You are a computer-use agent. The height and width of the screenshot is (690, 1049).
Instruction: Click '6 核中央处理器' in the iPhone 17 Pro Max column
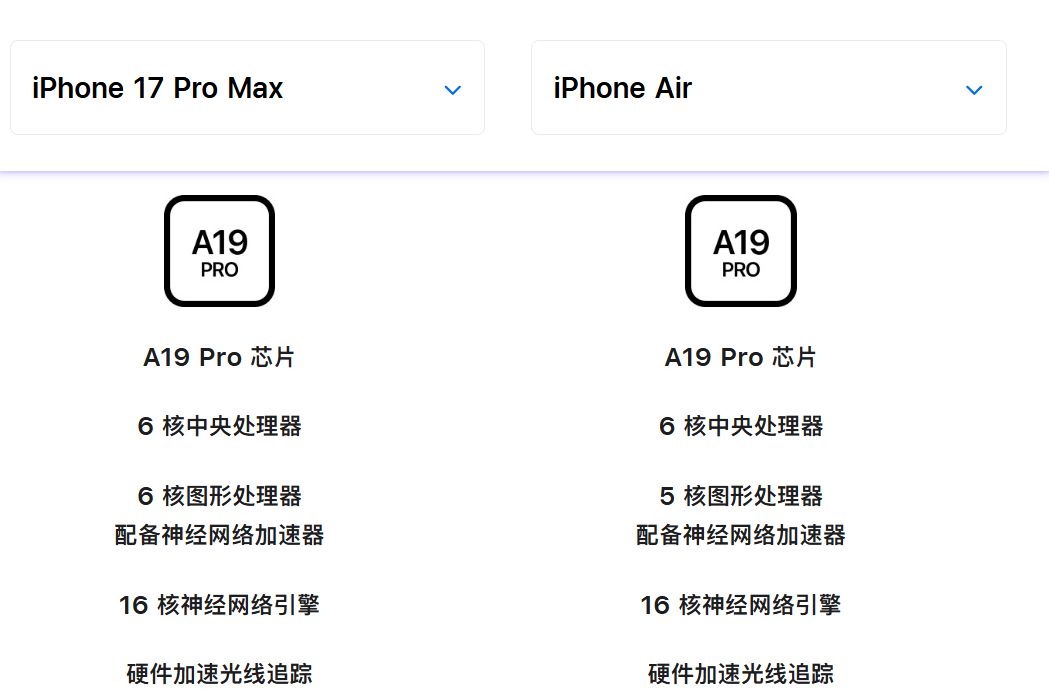(219, 426)
